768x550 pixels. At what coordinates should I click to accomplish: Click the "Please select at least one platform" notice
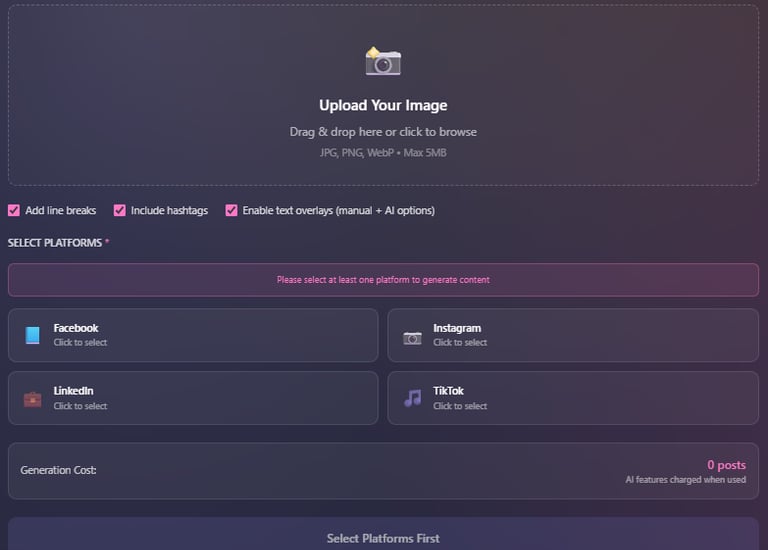coord(383,280)
